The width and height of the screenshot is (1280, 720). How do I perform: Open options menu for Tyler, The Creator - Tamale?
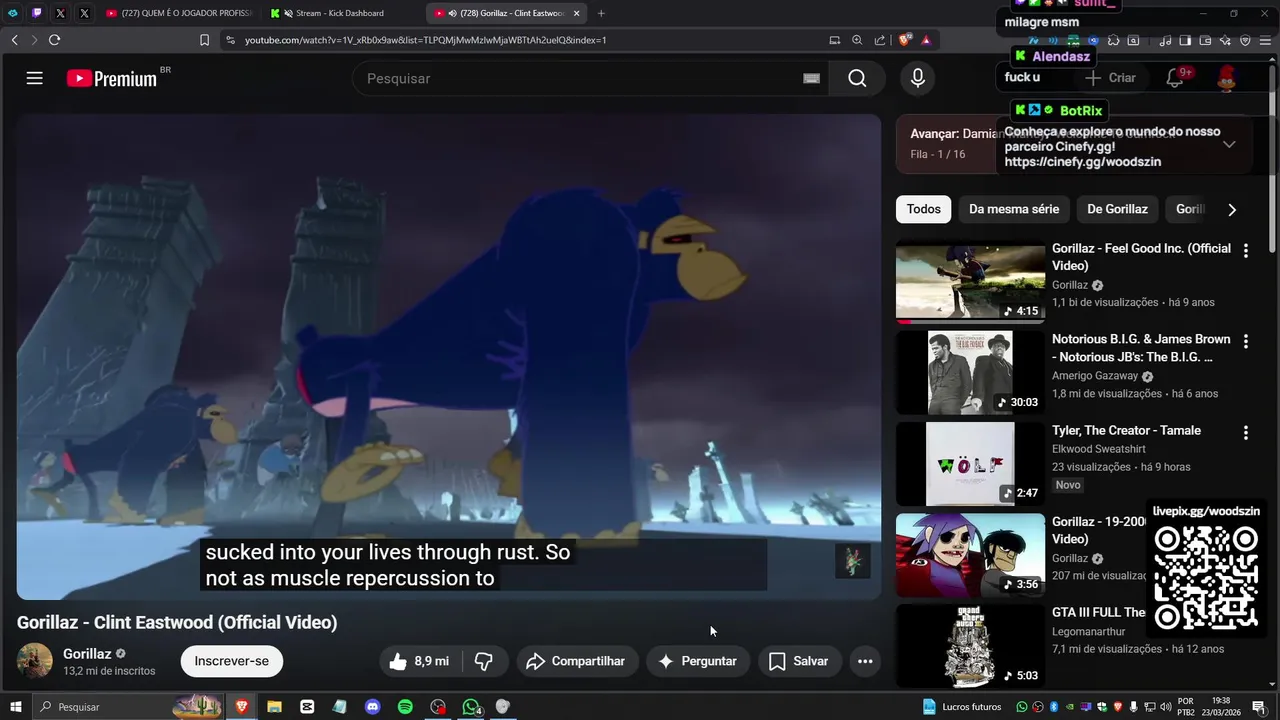(x=1246, y=433)
